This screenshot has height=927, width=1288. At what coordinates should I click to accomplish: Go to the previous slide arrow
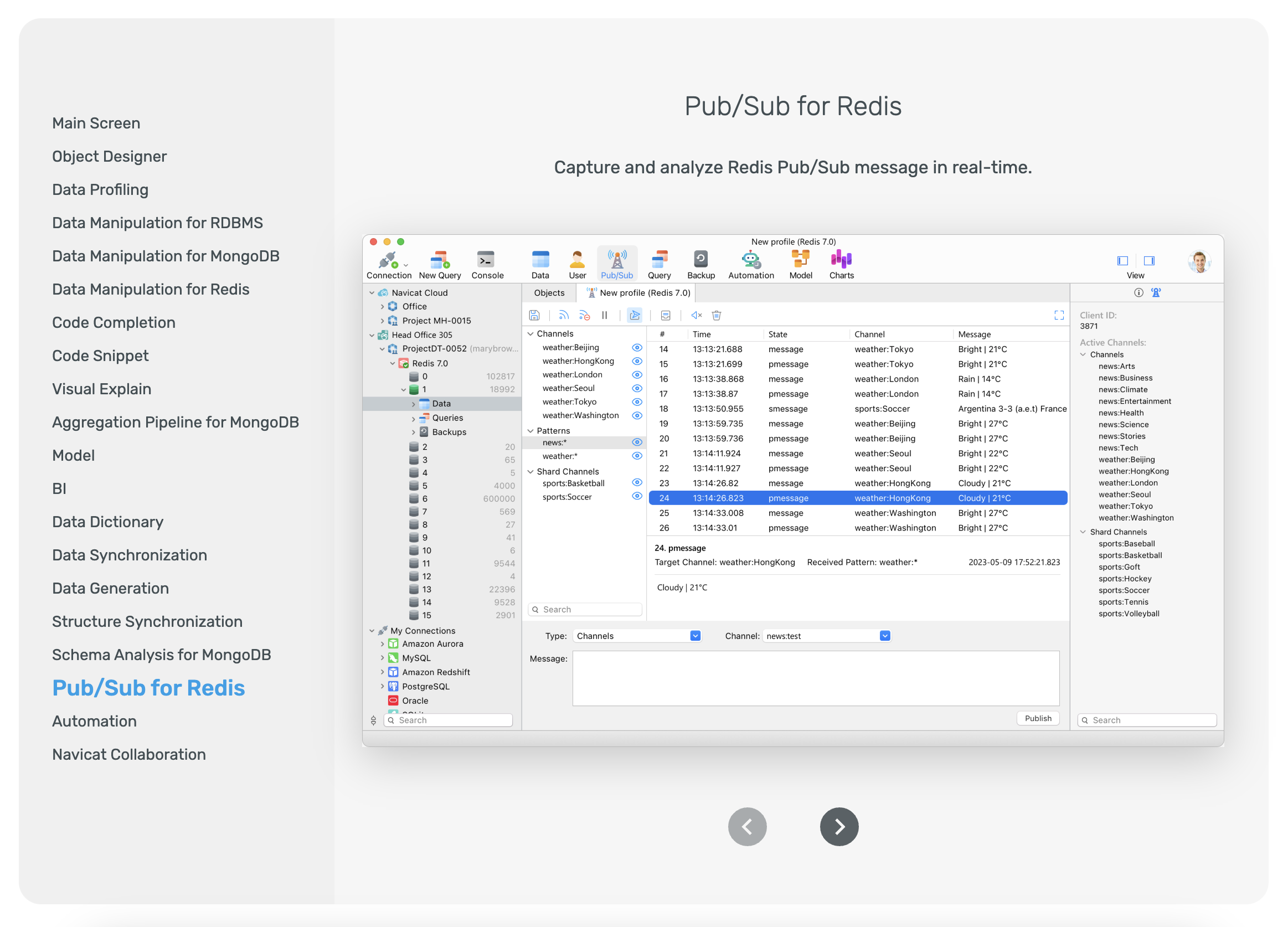click(747, 827)
